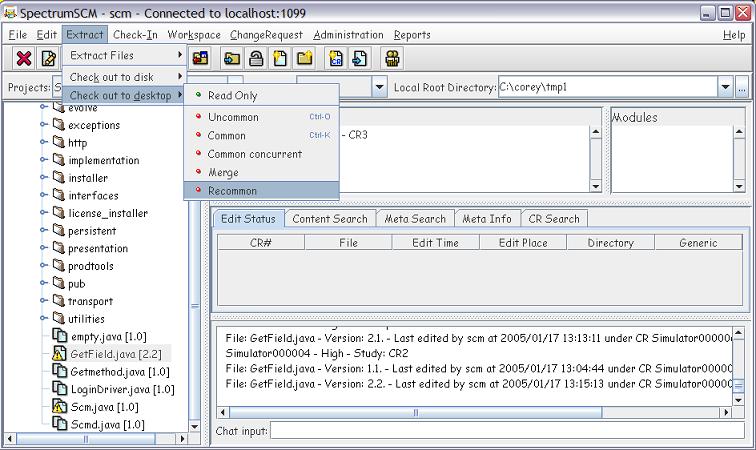Open the ChangeRequest menu
The image size is (756, 450).
pos(266,35)
